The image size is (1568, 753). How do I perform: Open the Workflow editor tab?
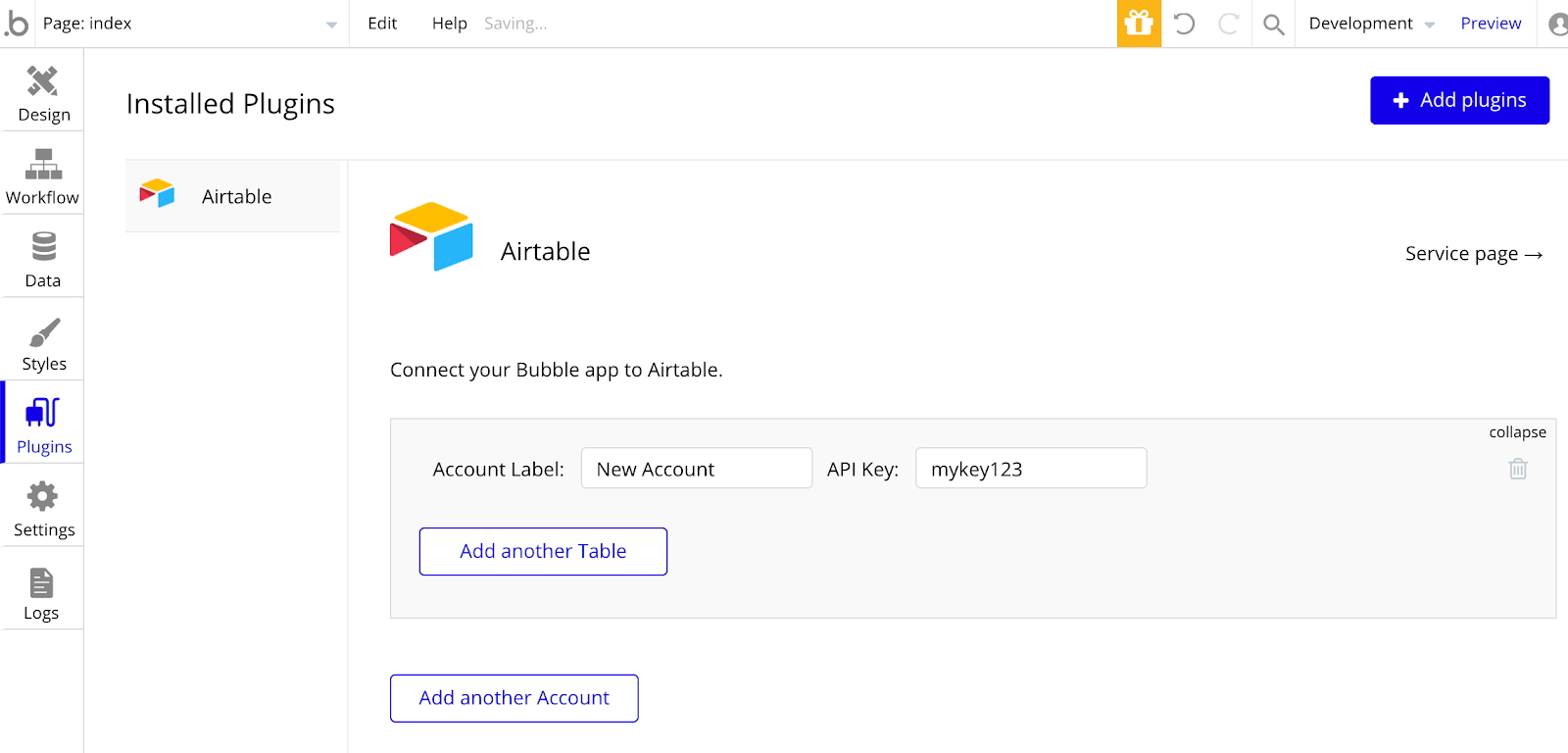click(x=43, y=177)
